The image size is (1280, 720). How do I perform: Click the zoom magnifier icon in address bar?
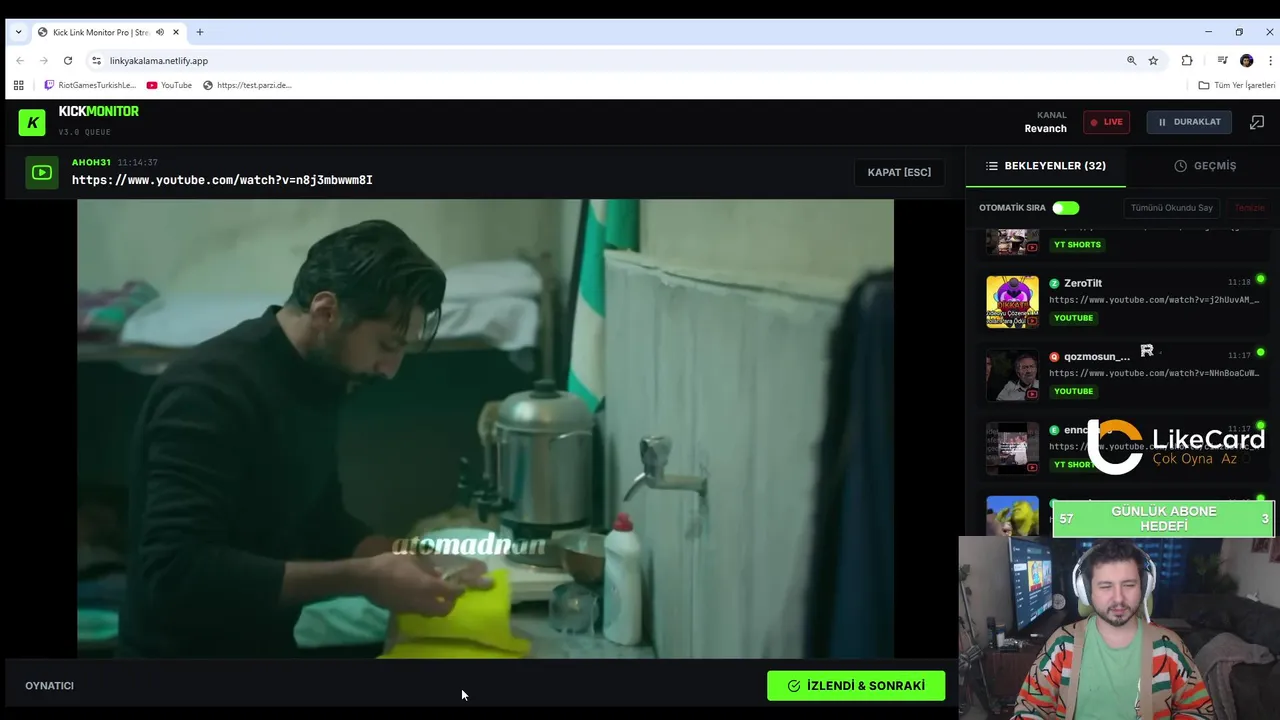1132,61
